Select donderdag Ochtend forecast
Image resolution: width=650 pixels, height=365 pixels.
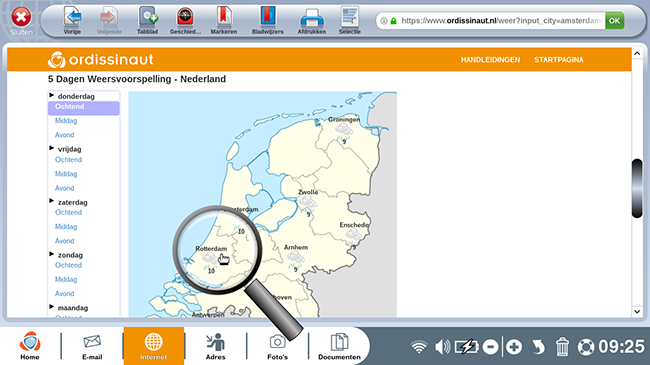point(84,108)
